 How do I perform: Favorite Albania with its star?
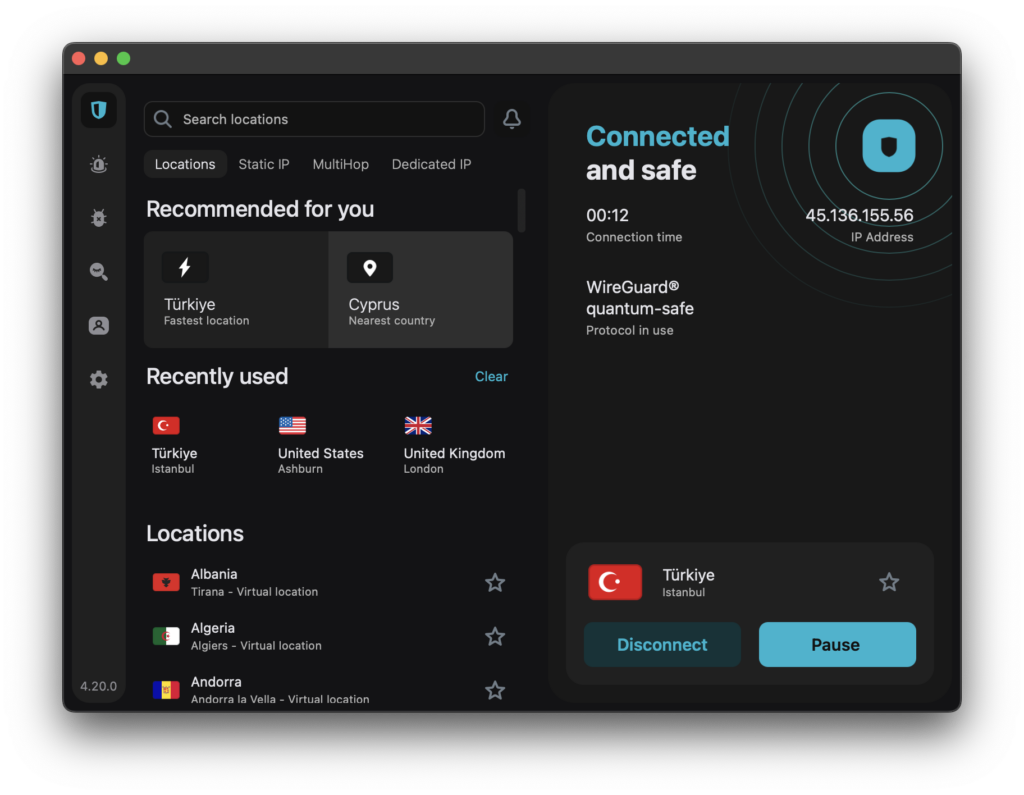(x=495, y=582)
